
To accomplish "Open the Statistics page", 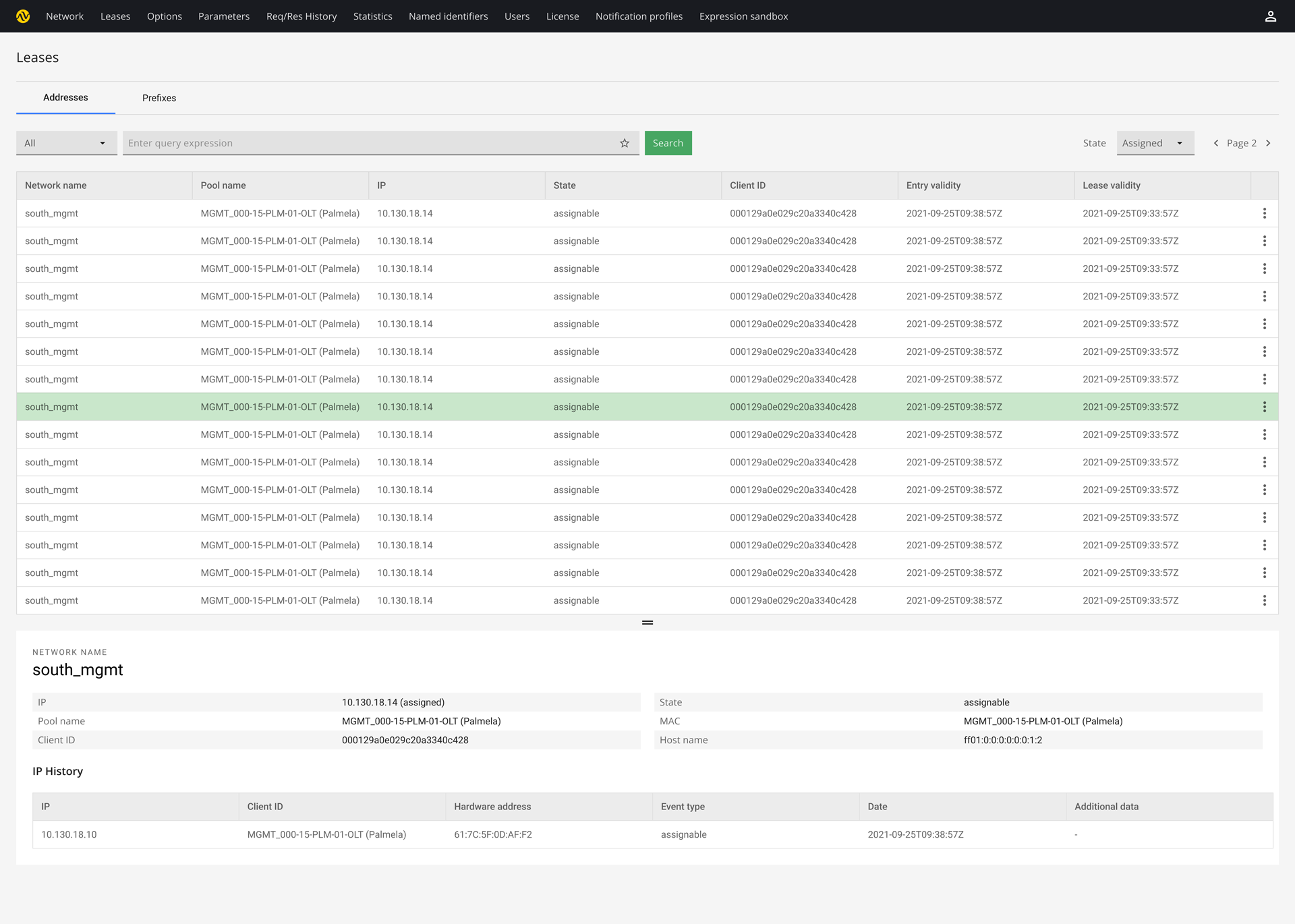I will click(372, 16).
